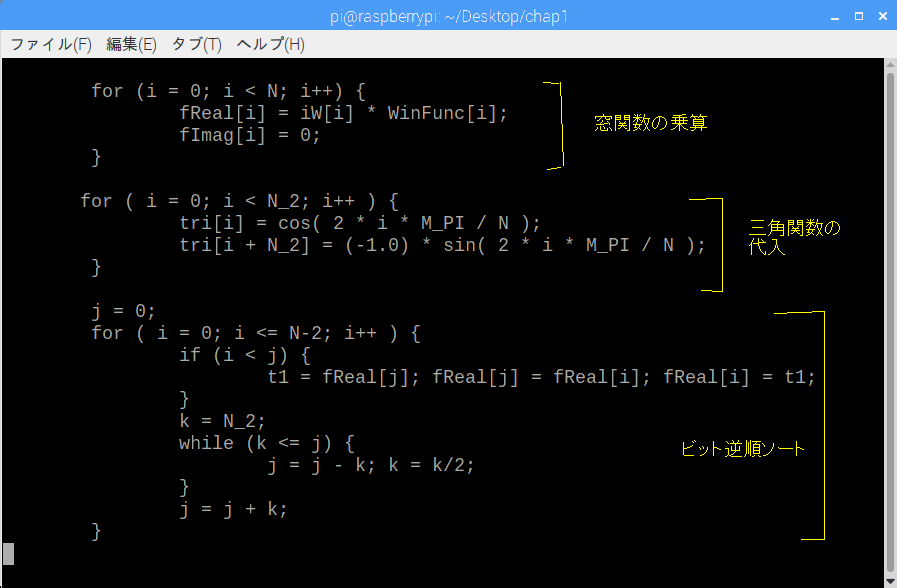Click the line 'j = j + k;'

point(233,509)
